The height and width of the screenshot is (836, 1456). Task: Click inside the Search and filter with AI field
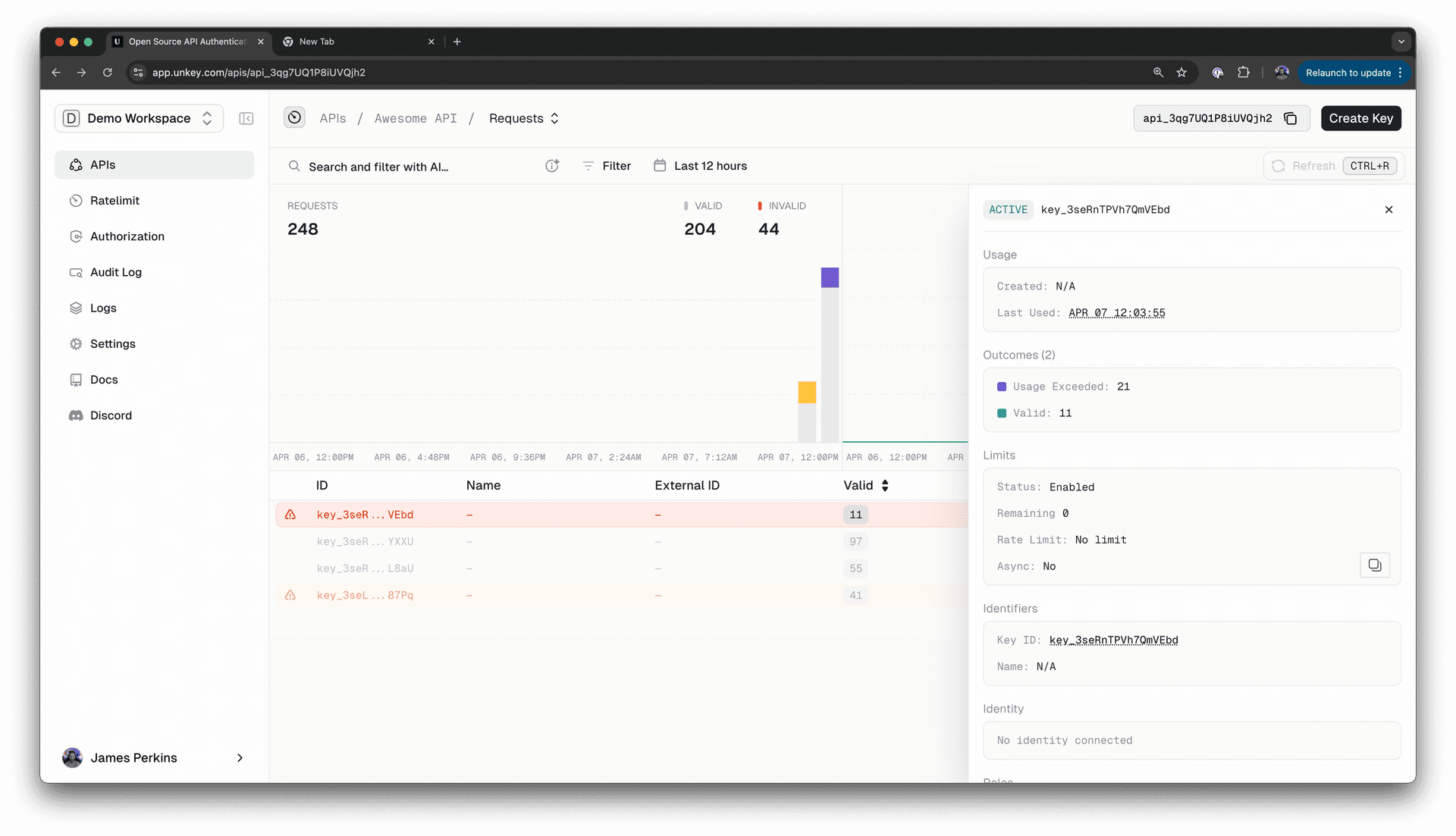[394, 166]
